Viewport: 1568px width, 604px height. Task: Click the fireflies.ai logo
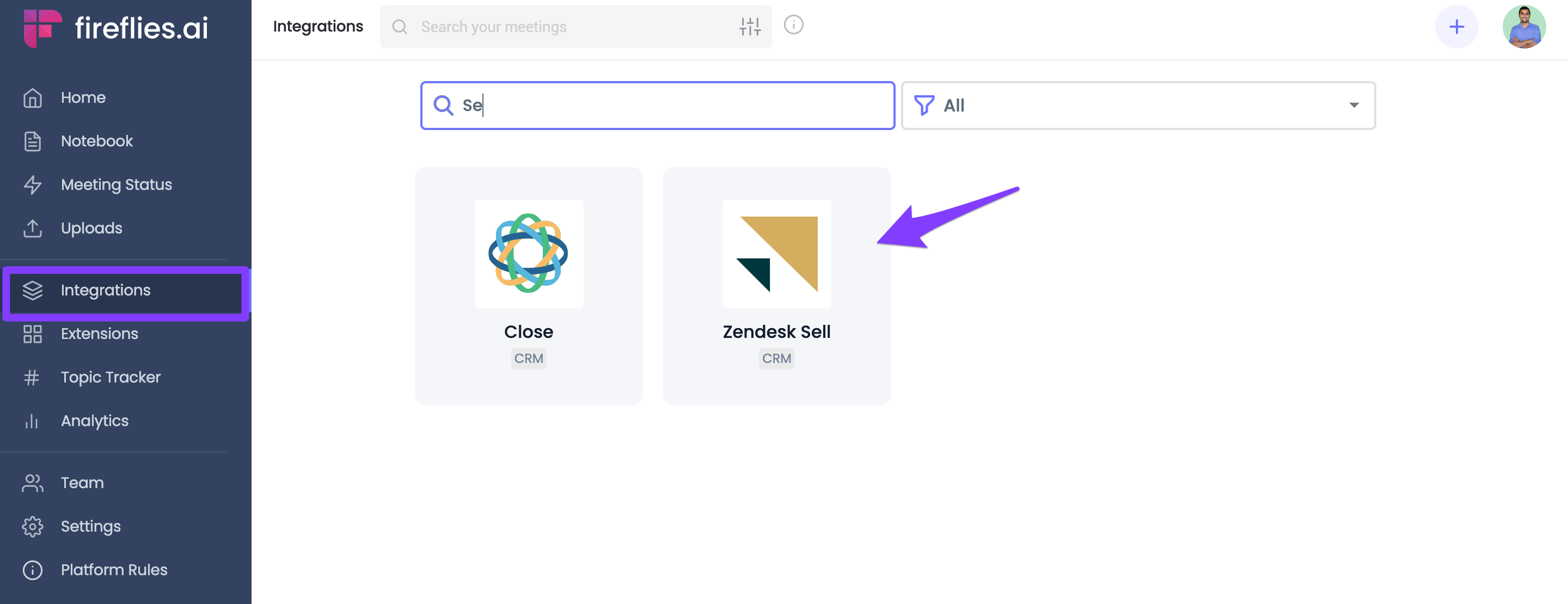click(115, 28)
